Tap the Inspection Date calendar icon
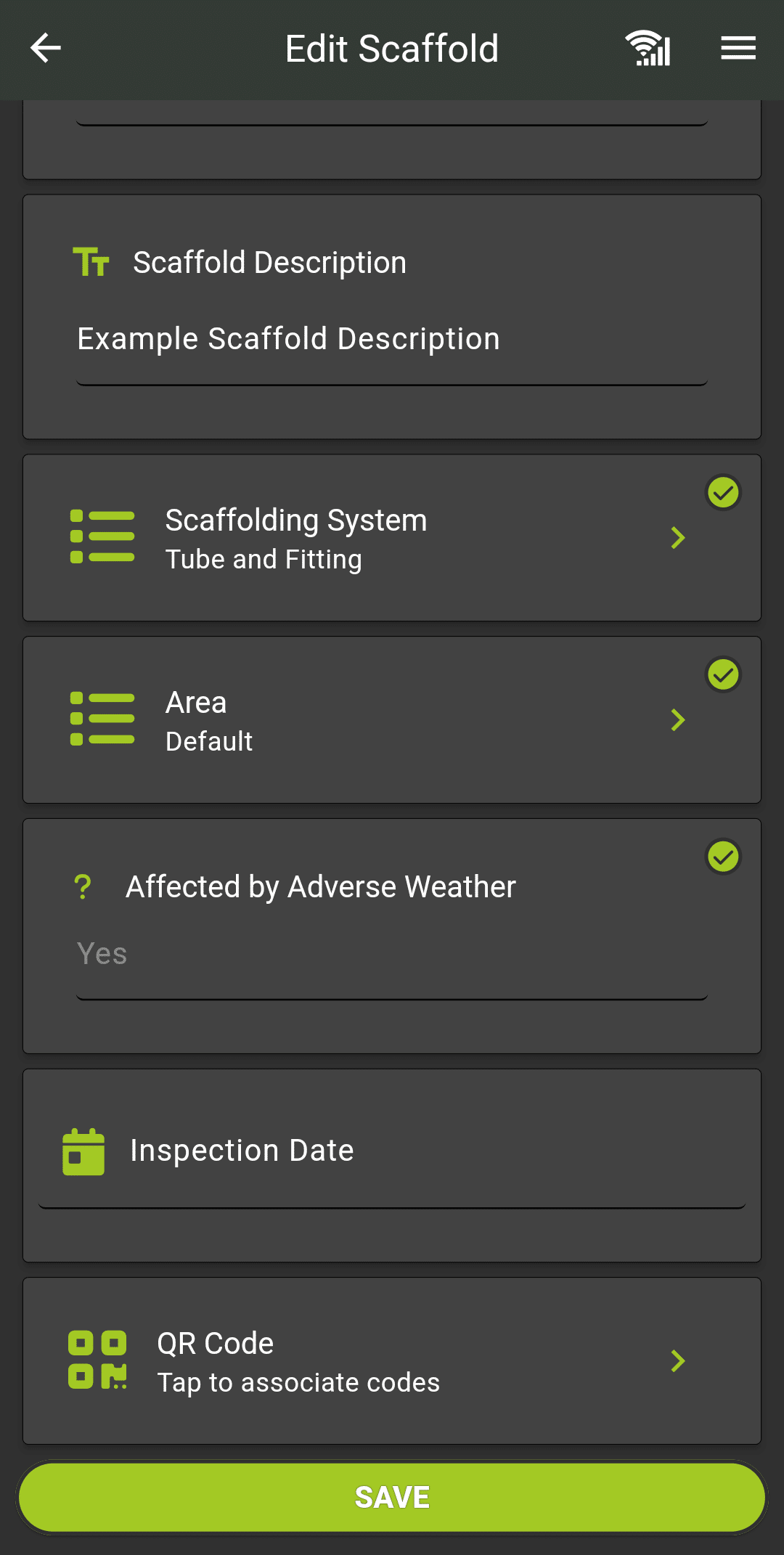The height and width of the screenshot is (1555, 784). pyautogui.click(x=83, y=1151)
